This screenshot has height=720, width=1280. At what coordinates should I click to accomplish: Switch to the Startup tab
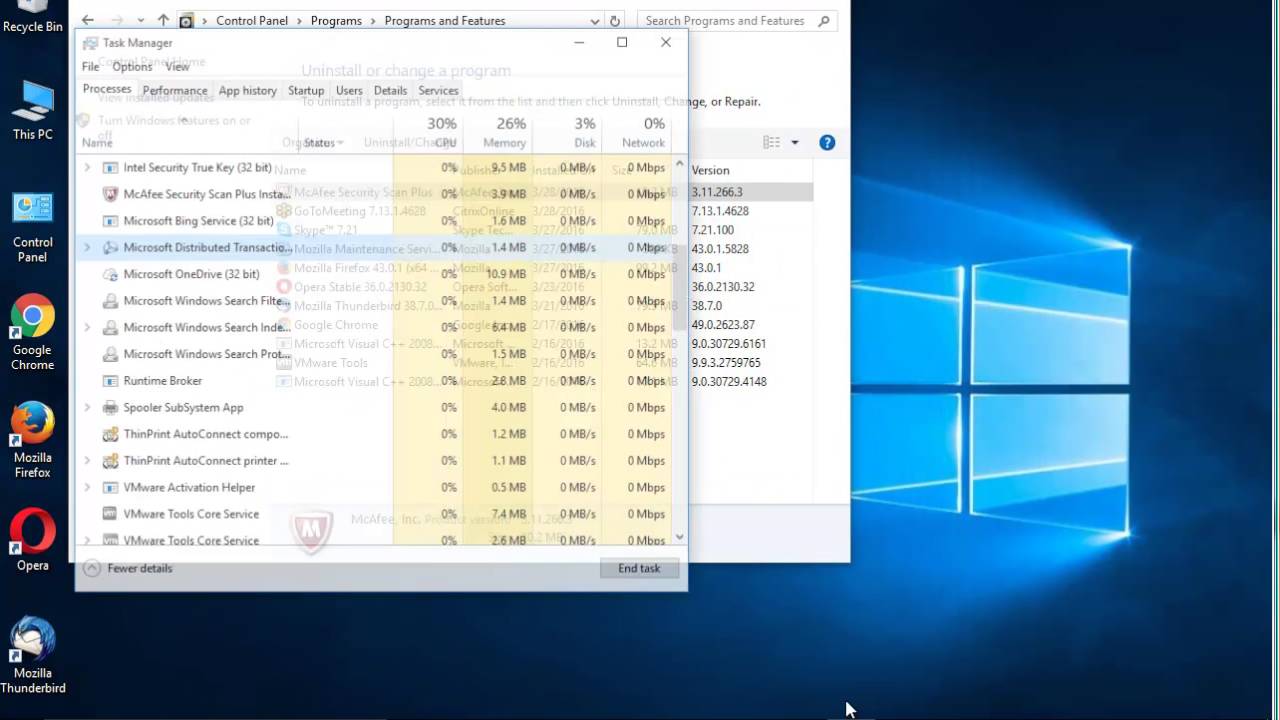coord(306,90)
